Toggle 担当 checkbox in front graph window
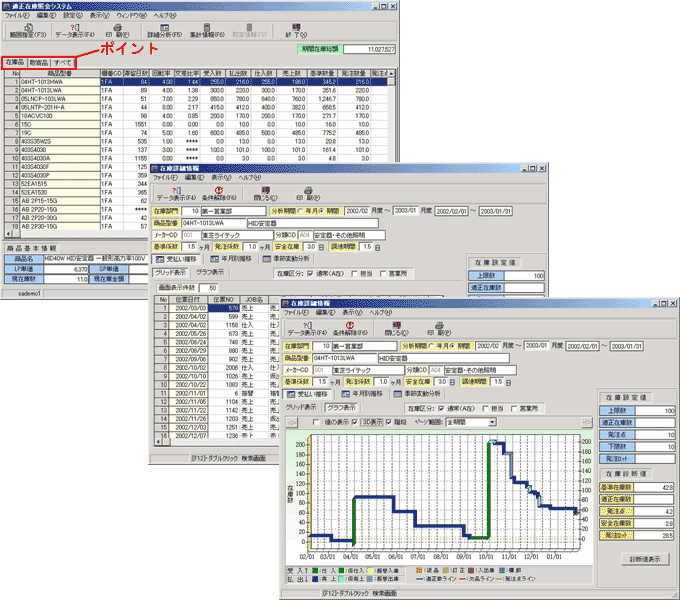The height and width of the screenshot is (600, 680). click(485, 408)
